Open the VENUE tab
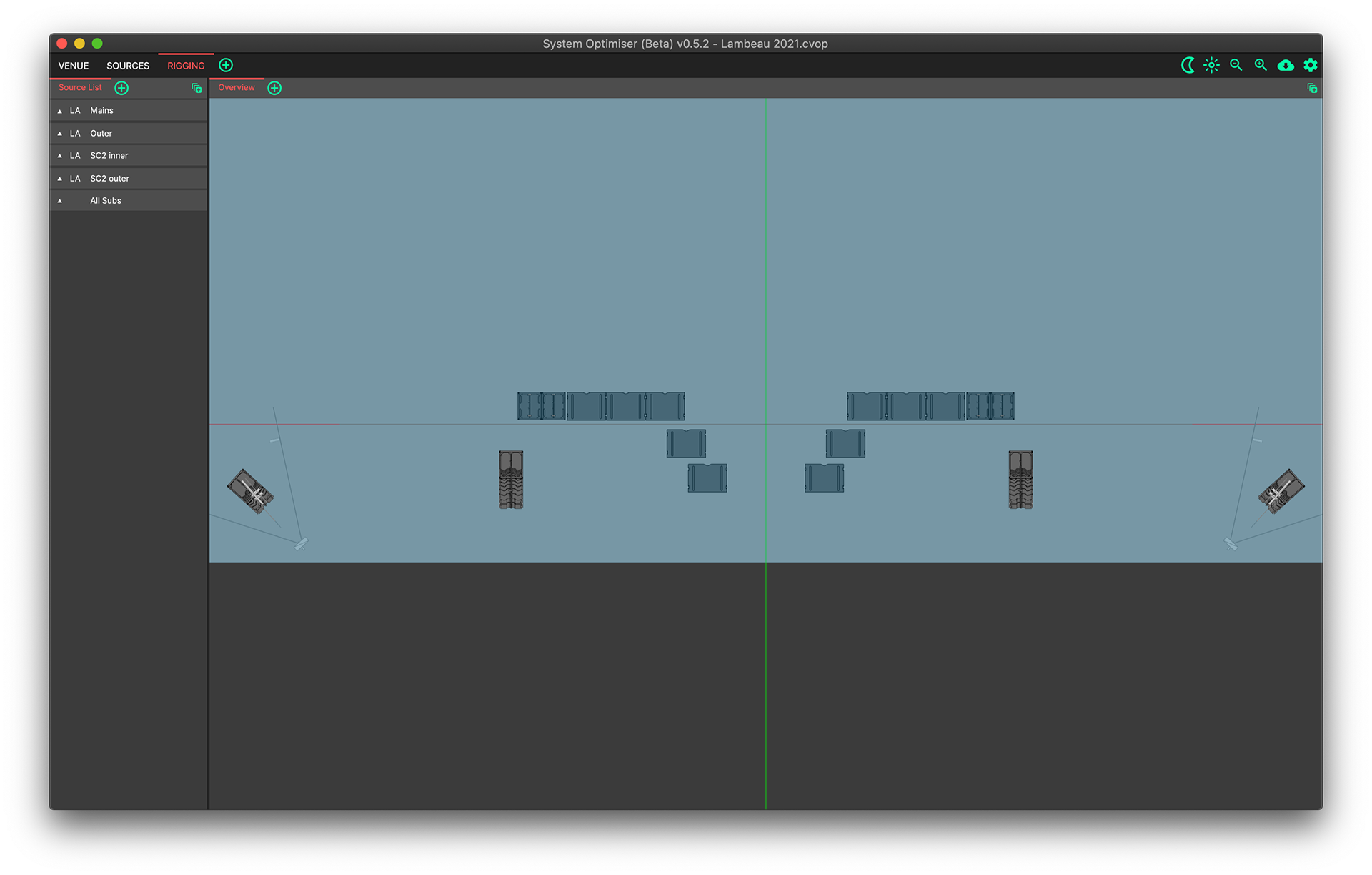This screenshot has width=1372, height=875. [74, 66]
